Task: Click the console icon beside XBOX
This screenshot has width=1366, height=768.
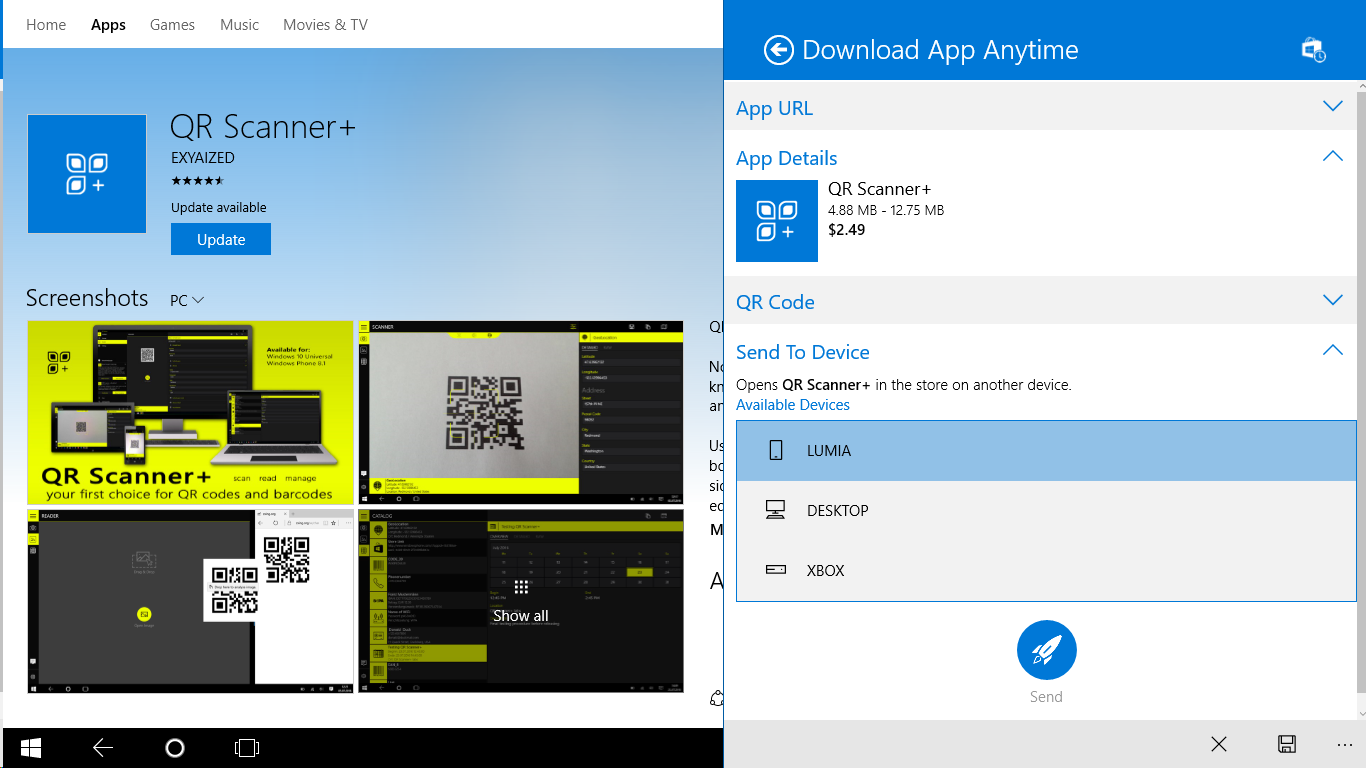Action: 775,570
